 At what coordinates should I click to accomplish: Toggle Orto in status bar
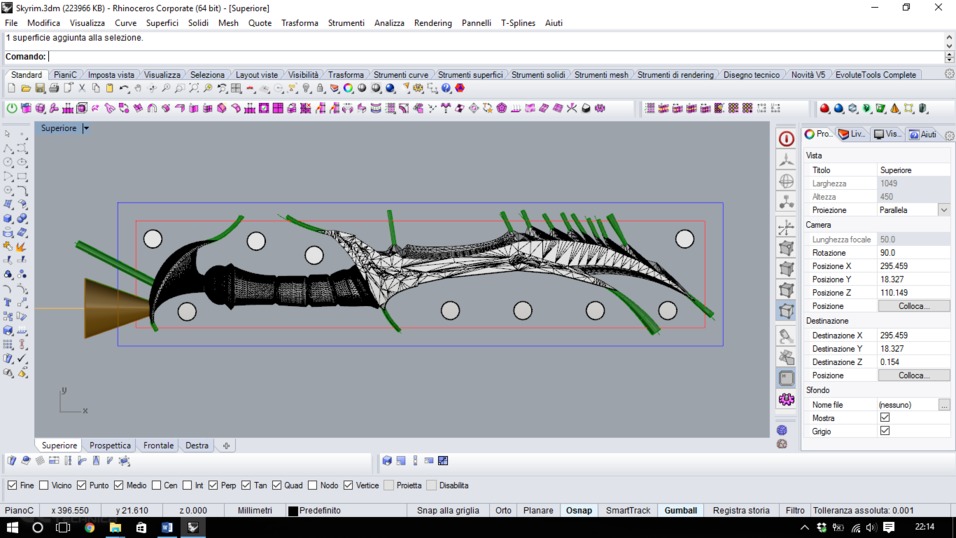point(503,511)
